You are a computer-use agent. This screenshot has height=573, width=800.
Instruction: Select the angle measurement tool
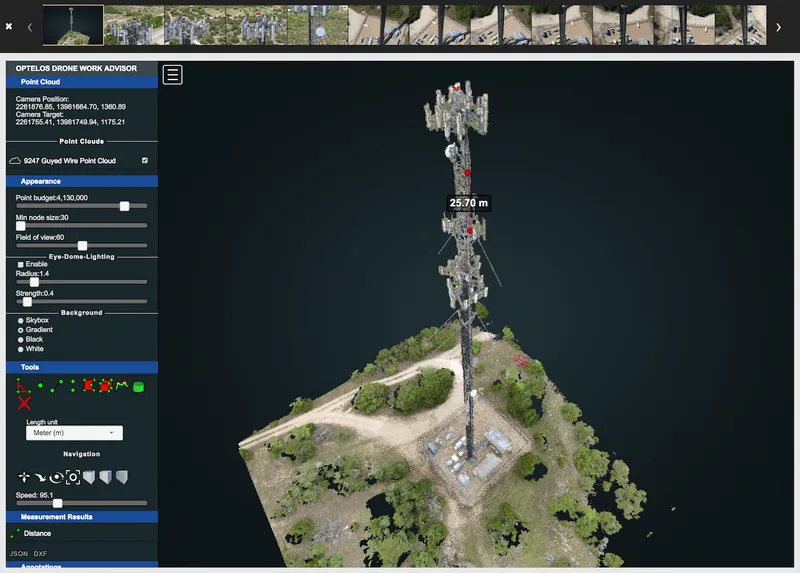pyautogui.click(x=23, y=386)
